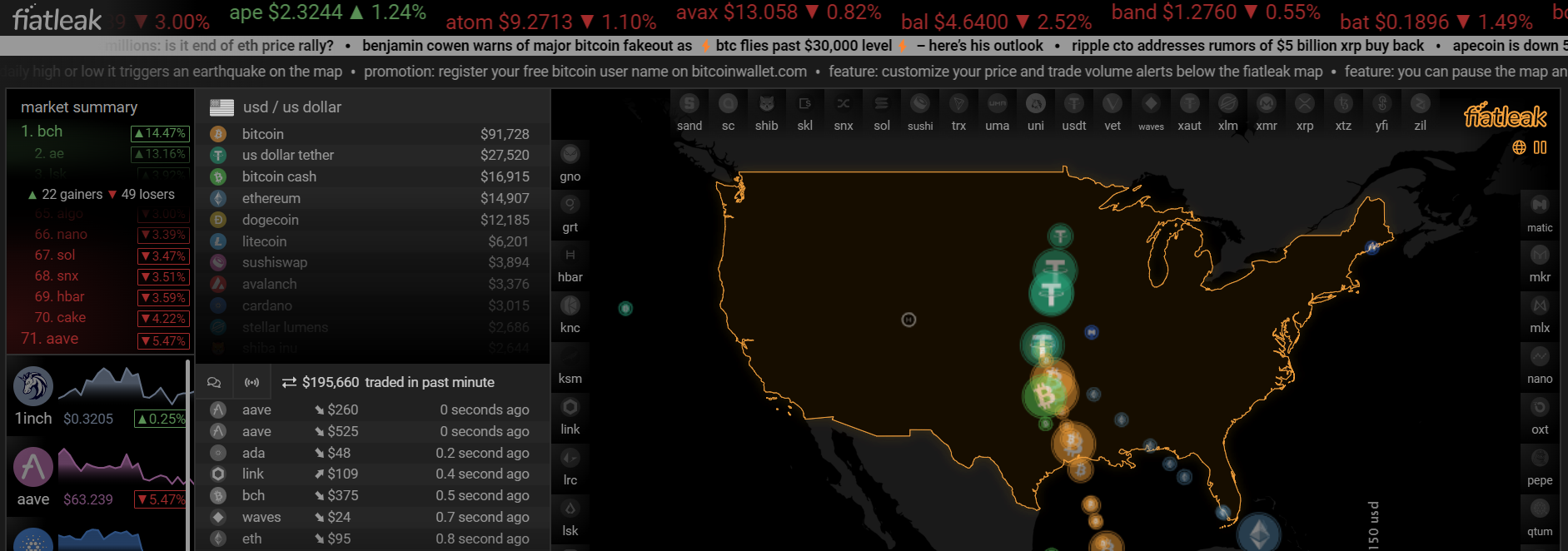Select ethereum row in usd list
The image size is (1568, 551).
click(372, 198)
